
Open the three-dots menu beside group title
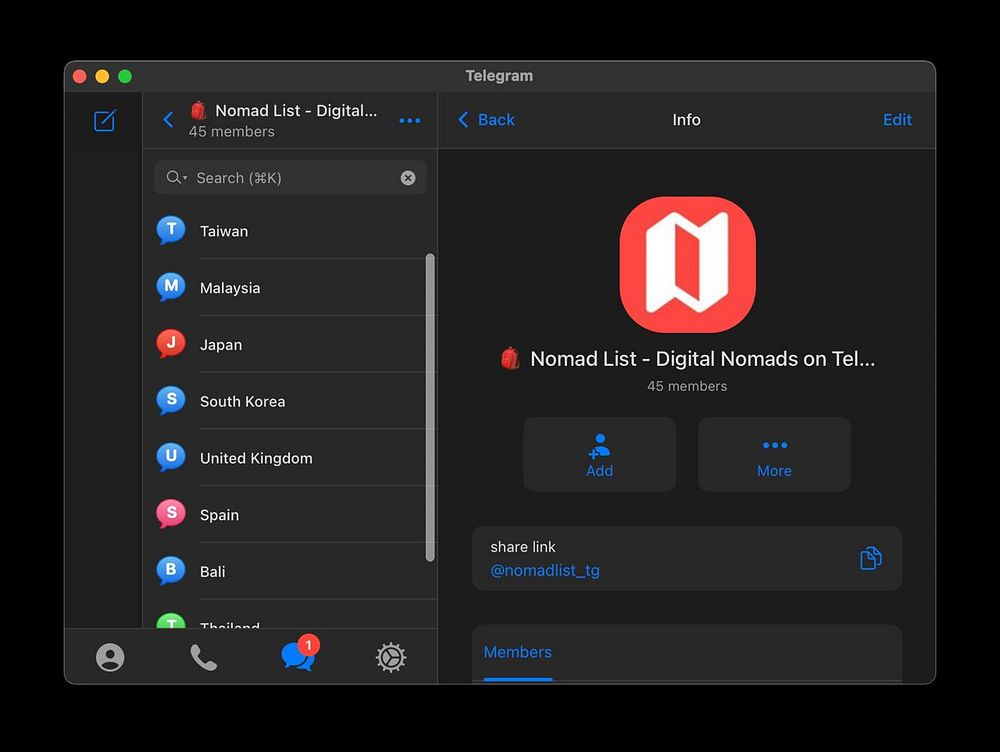409,121
